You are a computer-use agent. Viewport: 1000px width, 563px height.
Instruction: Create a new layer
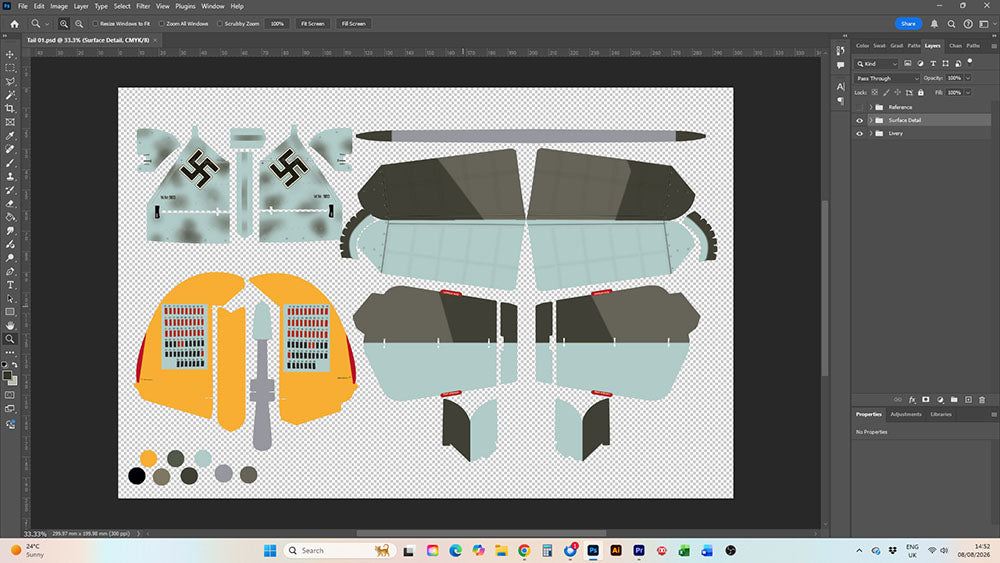(x=968, y=400)
